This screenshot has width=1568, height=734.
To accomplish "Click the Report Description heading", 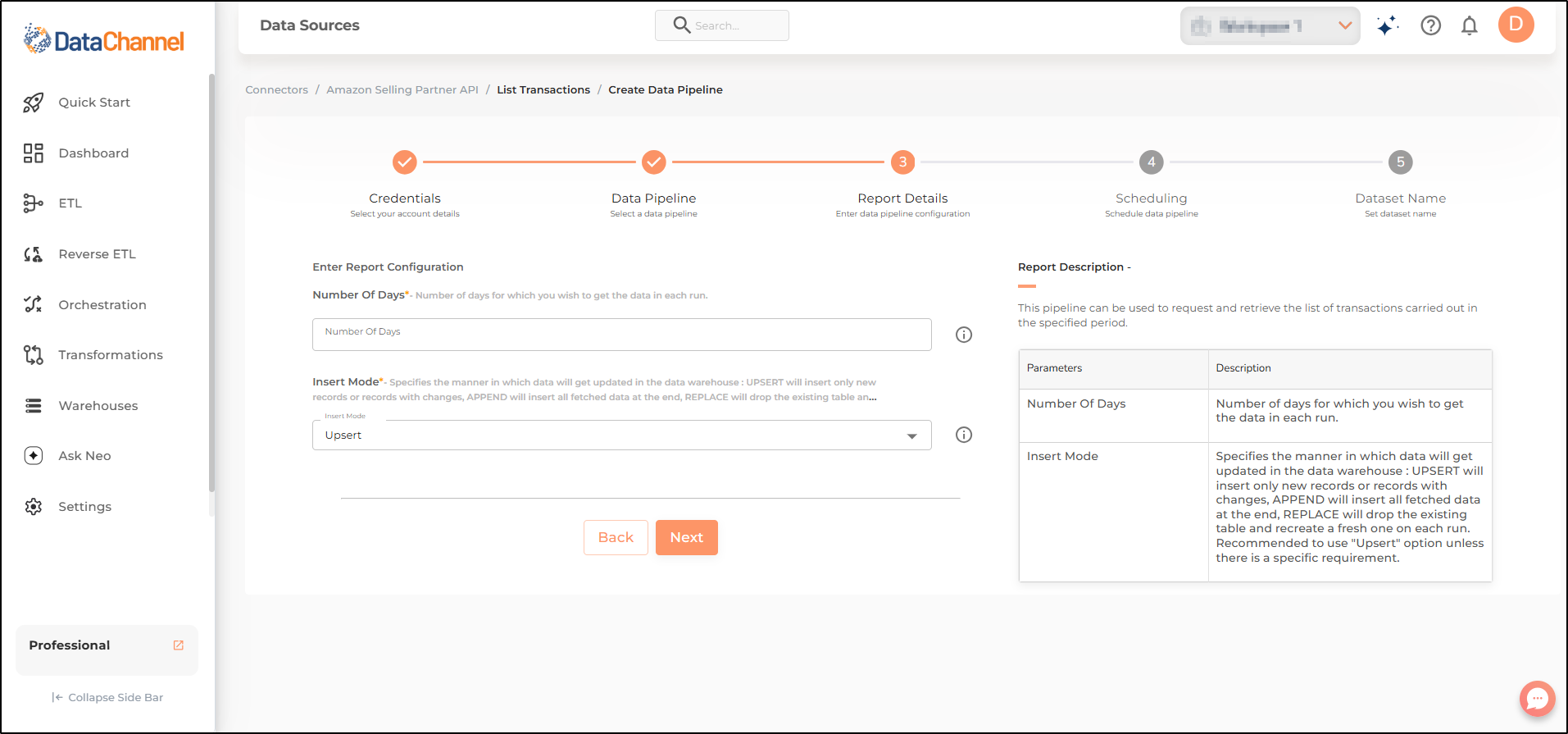I will [1075, 267].
